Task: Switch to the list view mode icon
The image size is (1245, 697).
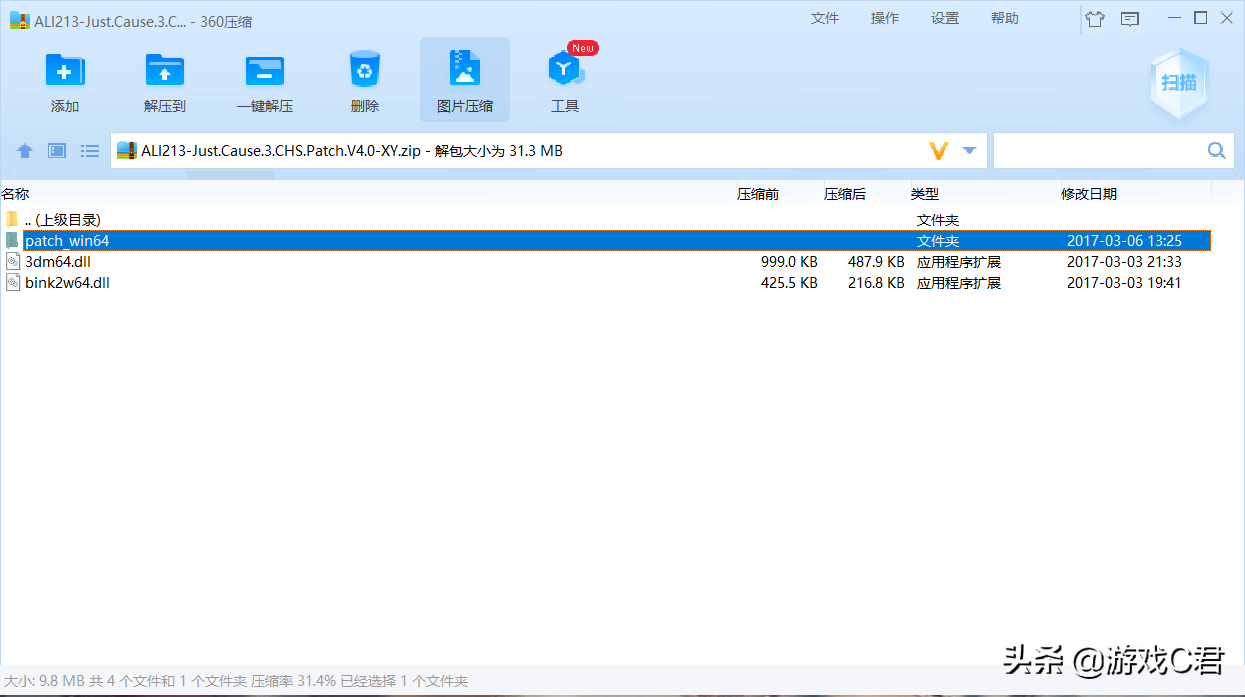Action: coord(90,151)
